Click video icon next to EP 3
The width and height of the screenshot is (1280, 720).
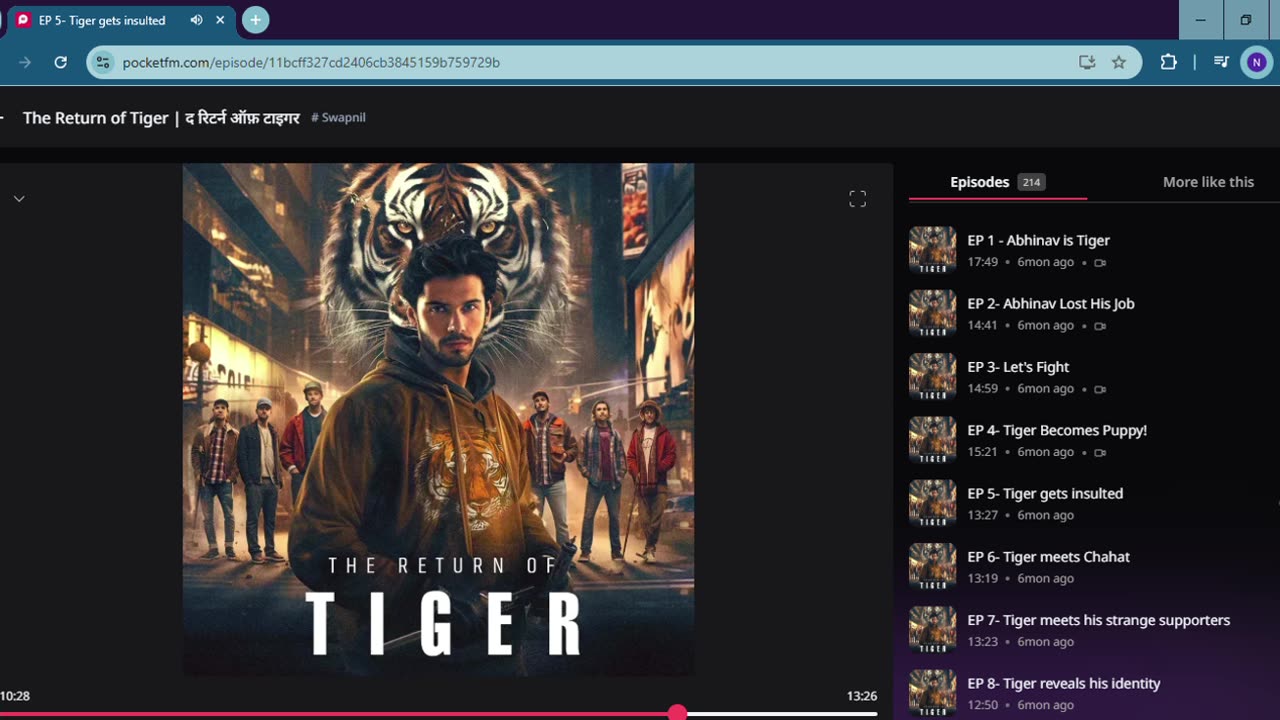(1100, 389)
